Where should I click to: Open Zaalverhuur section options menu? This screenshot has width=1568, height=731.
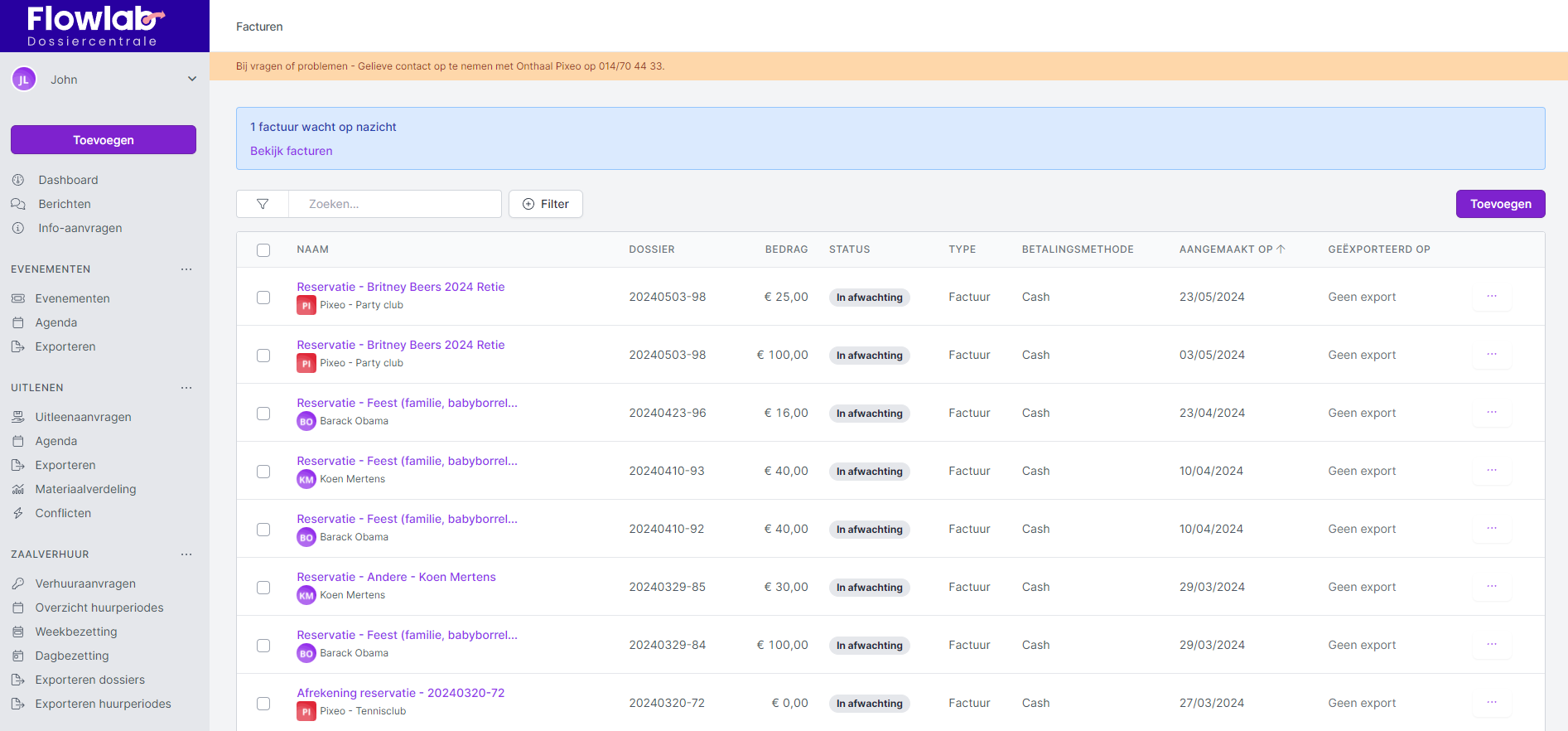[186, 554]
